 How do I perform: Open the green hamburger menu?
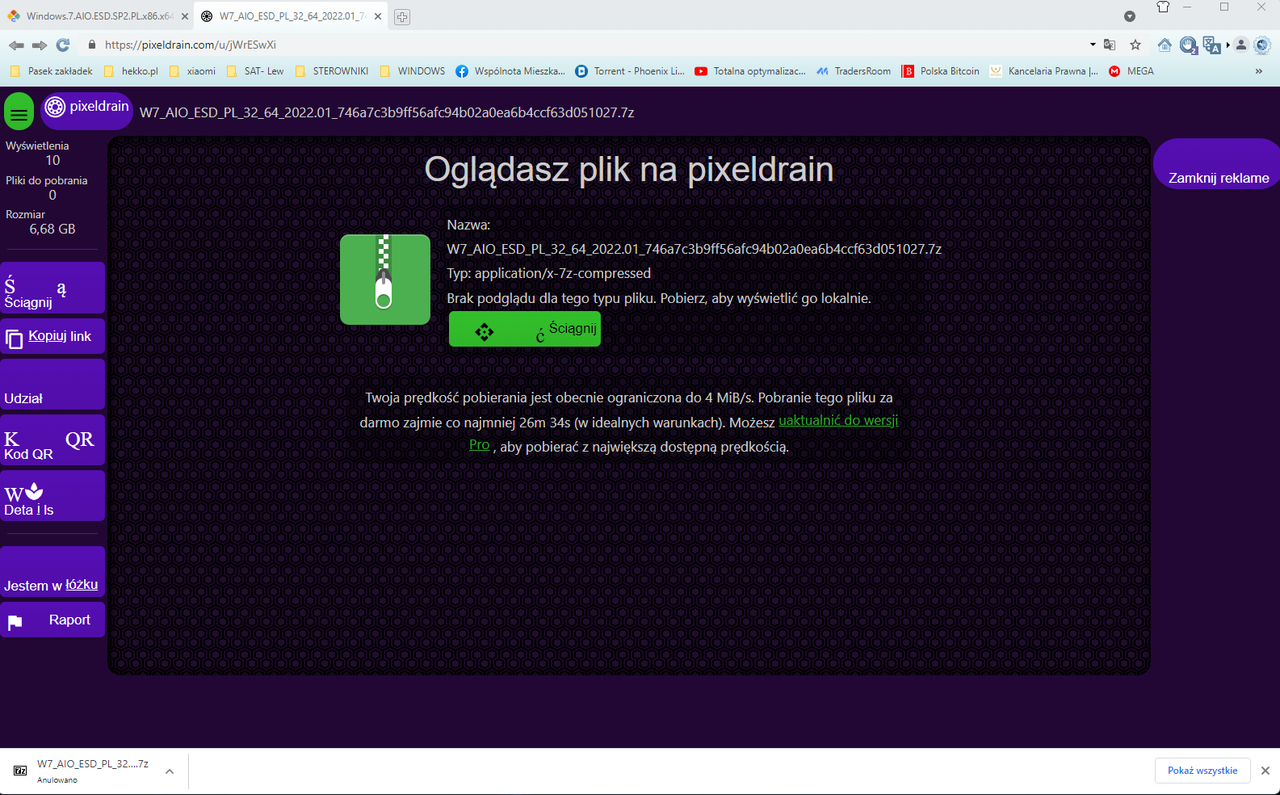[18, 111]
